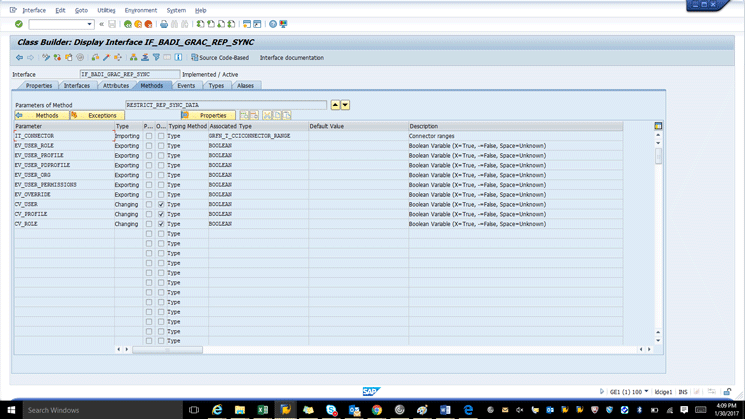Click the Activate matchstick icon

pos(106,57)
